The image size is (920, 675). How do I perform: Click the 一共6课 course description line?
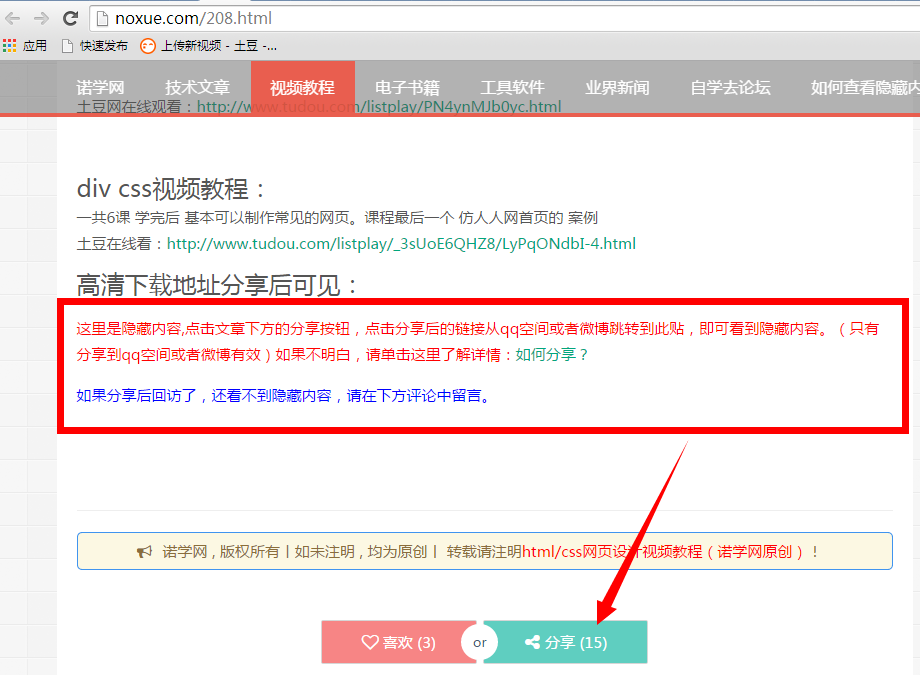click(337, 218)
